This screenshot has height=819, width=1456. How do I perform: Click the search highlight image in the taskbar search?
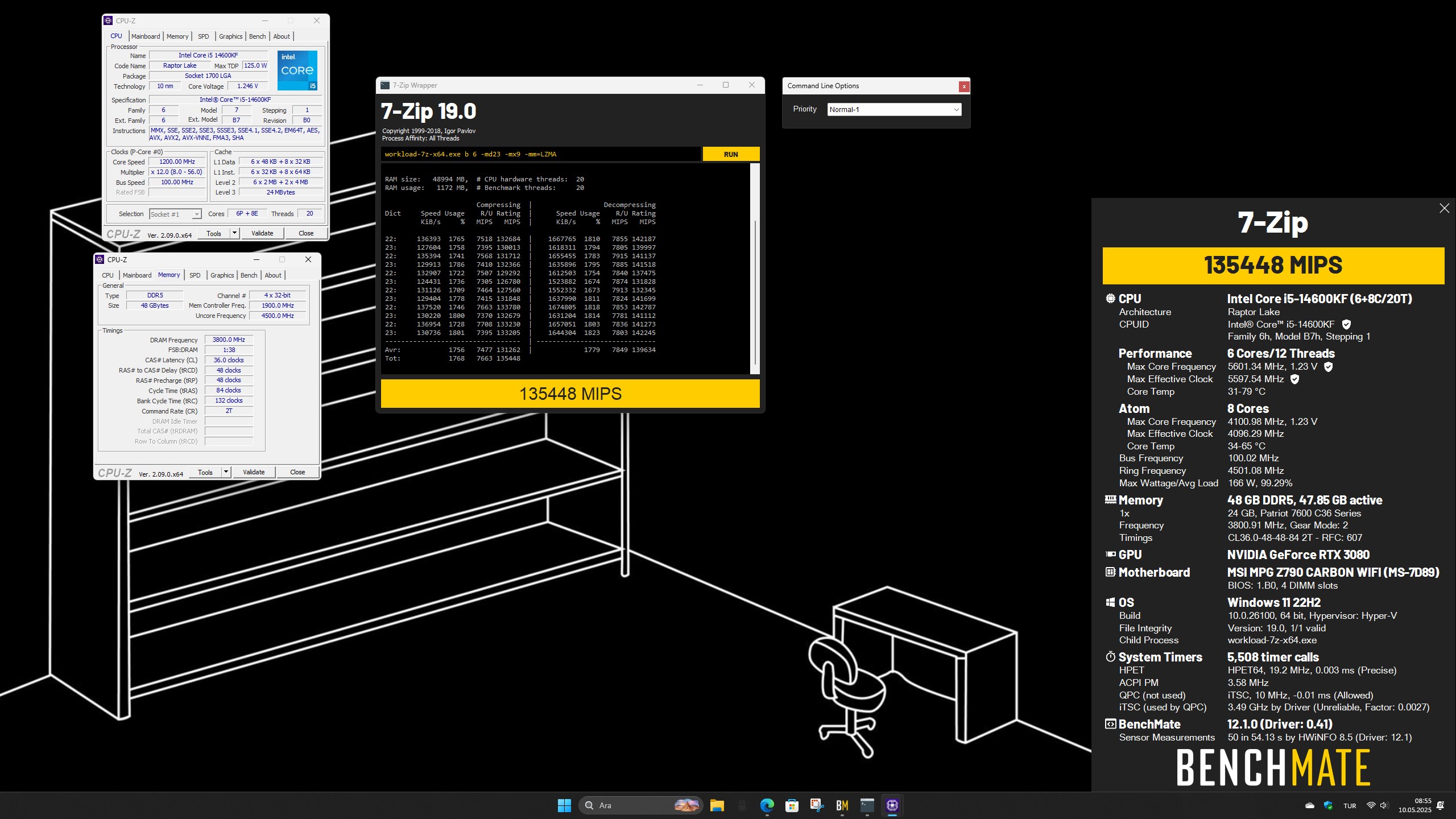(686, 805)
